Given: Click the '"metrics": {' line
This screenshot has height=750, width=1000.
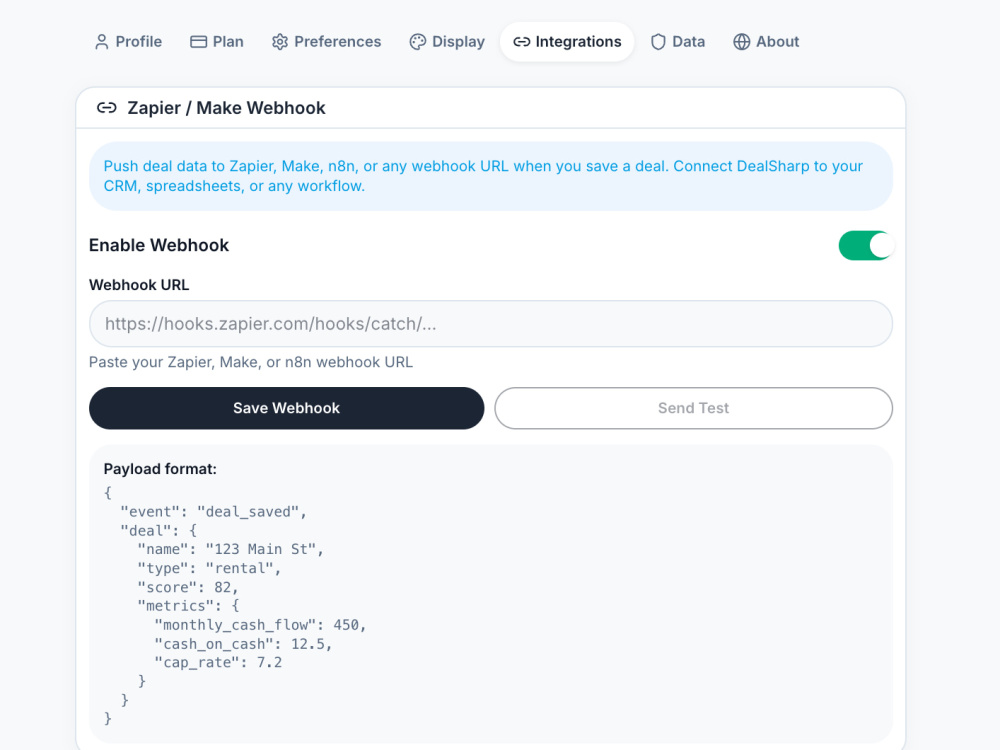Looking at the screenshot, I should click(x=188, y=605).
